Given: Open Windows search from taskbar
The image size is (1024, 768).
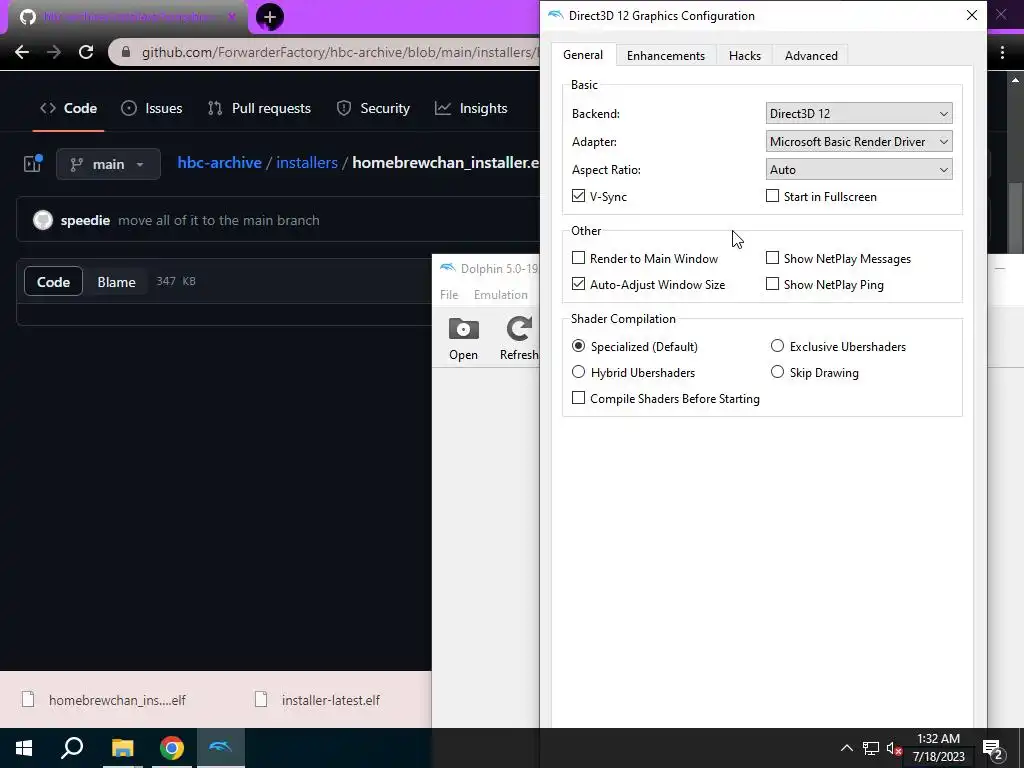Looking at the screenshot, I should pyautogui.click(x=72, y=748).
